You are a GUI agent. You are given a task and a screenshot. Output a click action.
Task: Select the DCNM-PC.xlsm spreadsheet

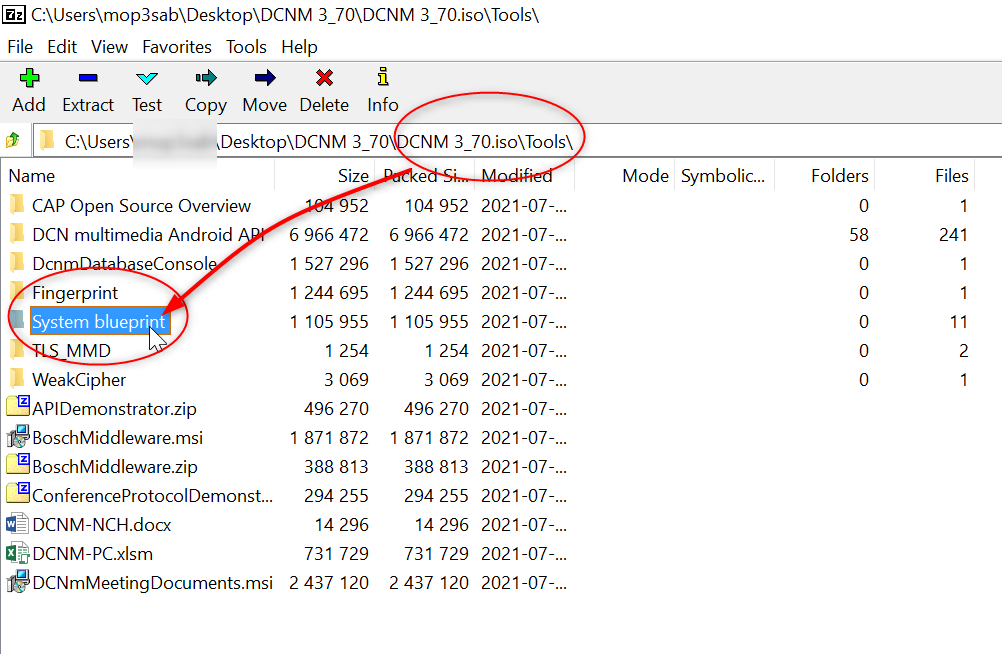coord(92,554)
